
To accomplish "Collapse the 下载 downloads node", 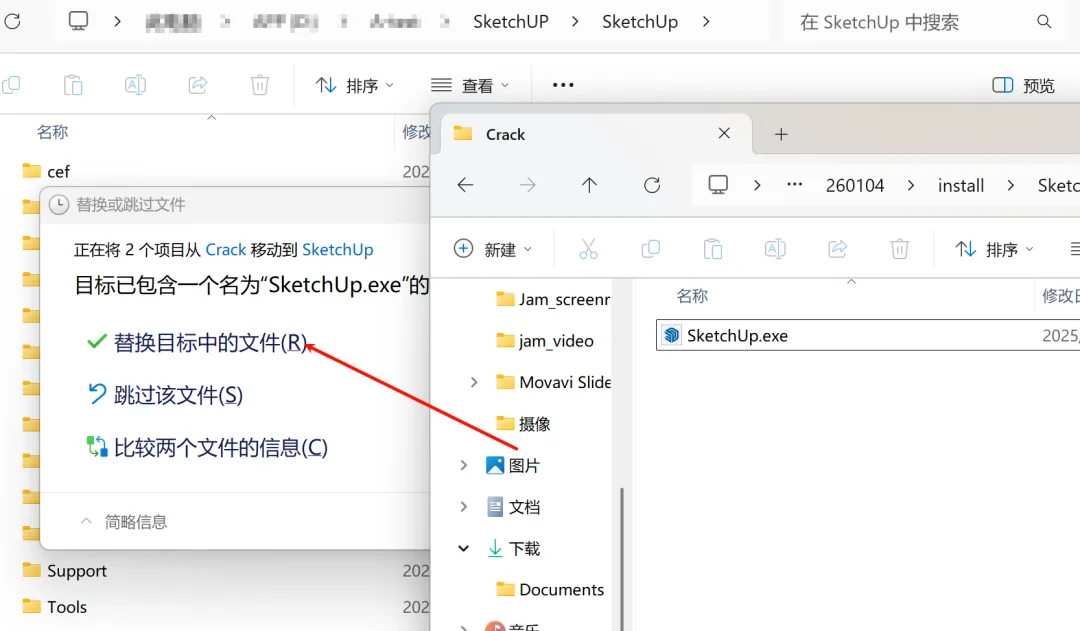I will [464, 548].
